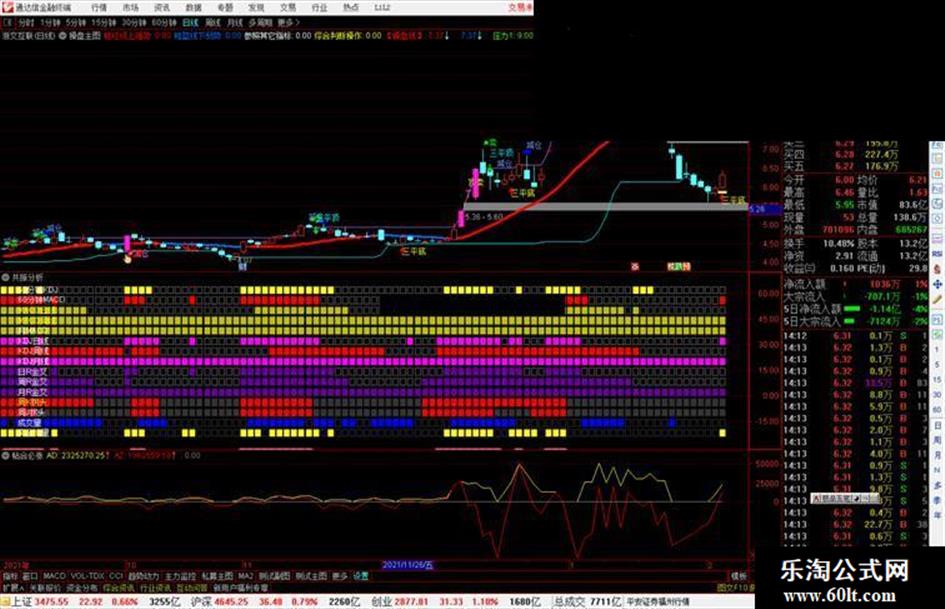Image resolution: width=945 pixels, height=609 pixels.
Task: Select the 周线 period tab
Action: click(x=213, y=23)
